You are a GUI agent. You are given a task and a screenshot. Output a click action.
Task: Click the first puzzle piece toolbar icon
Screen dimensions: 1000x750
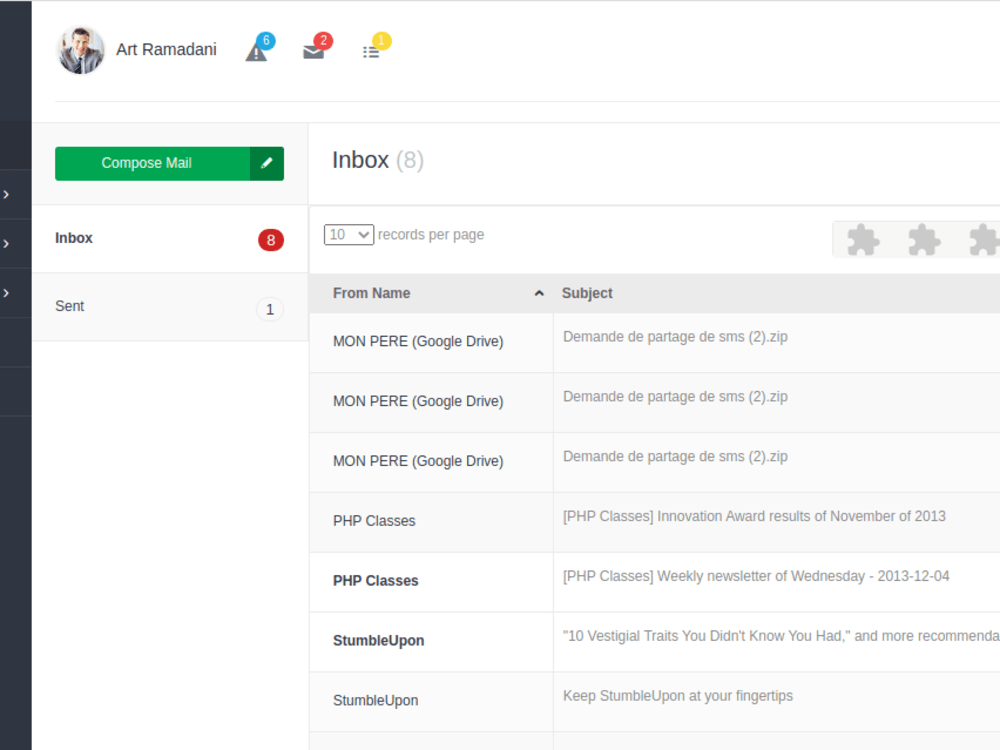(863, 240)
